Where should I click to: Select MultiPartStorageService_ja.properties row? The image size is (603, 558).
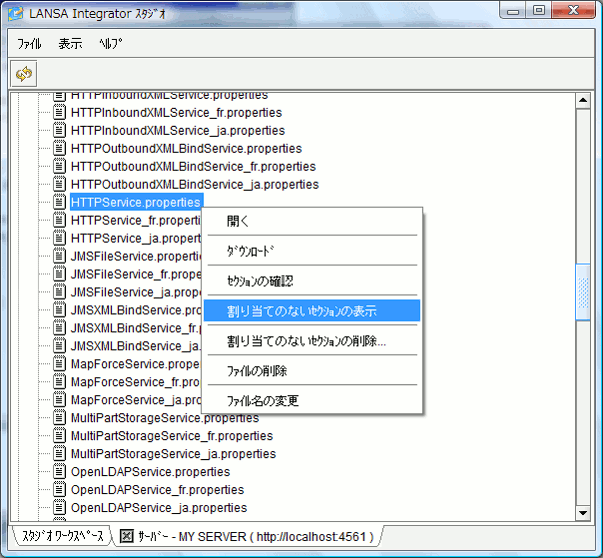[x=173, y=453]
